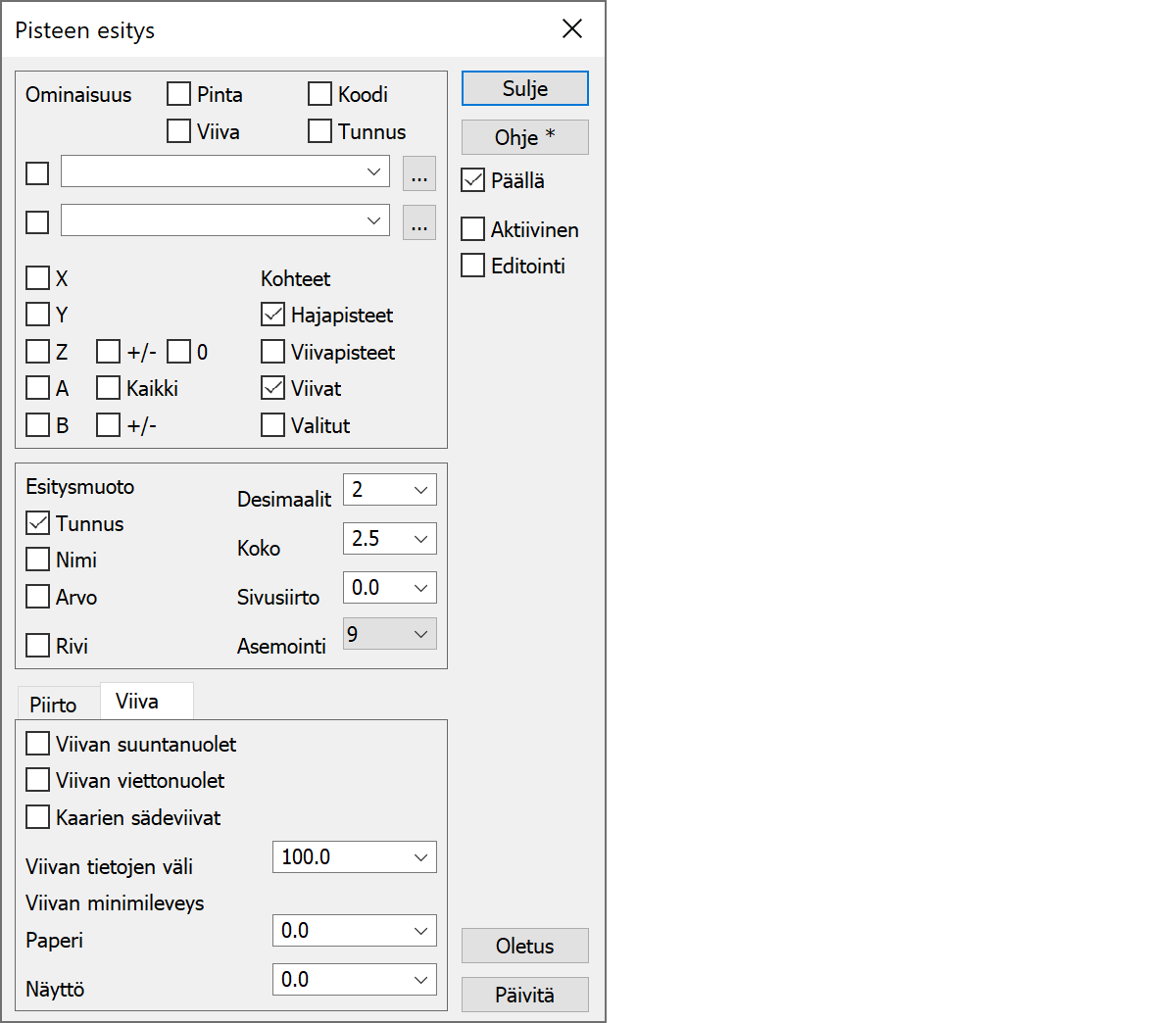
Task: Switch to the Piirto tab
Action: 54,705
